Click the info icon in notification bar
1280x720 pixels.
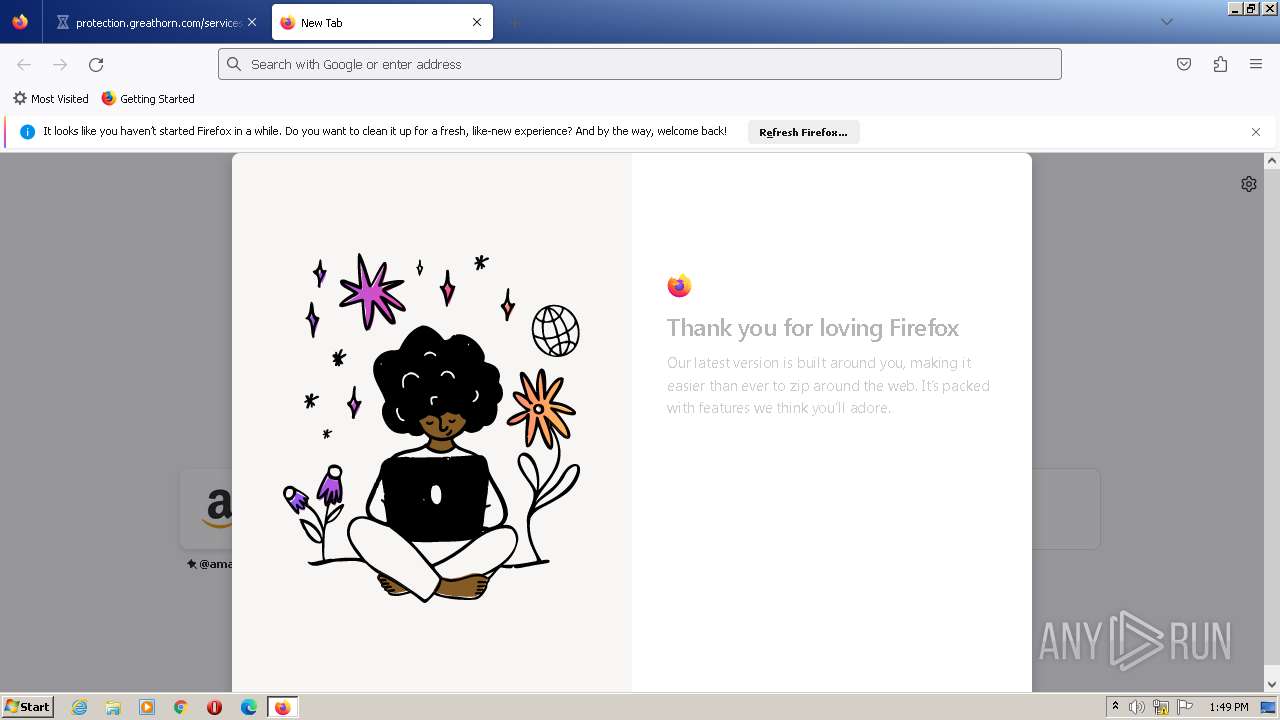(x=27, y=132)
